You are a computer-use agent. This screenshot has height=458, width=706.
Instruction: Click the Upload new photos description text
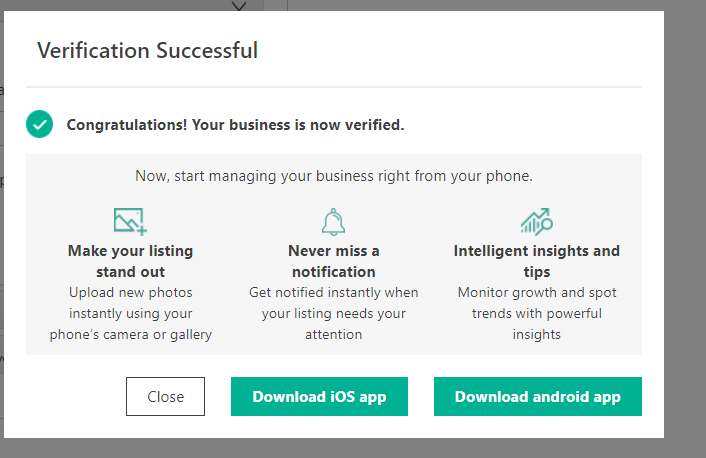(x=131, y=313)
